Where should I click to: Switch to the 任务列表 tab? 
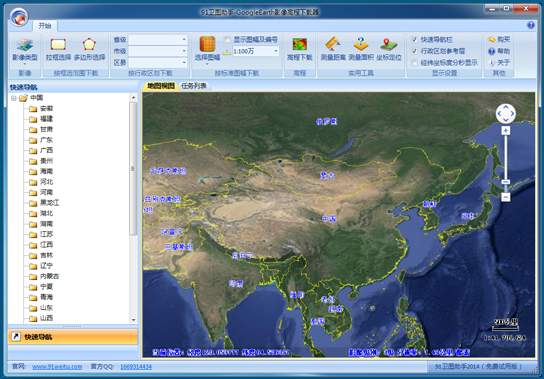pyautogui.click(x=194, y=86)
